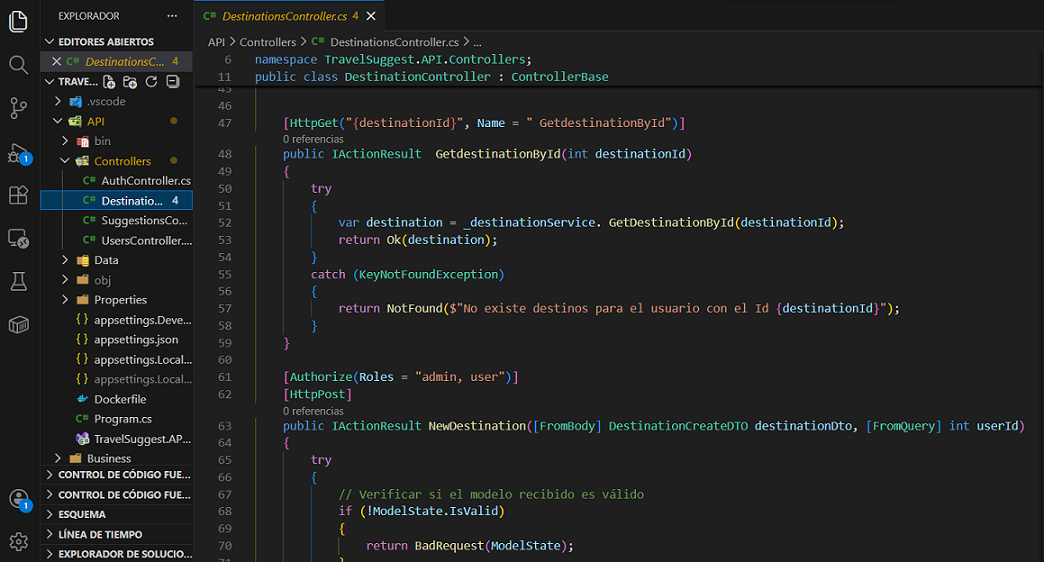Viewport: 1044px width, 562px height.
Task: Expand the EXPLORADOR DE SOLUCIO... panel
Action: tap(117, 554)
